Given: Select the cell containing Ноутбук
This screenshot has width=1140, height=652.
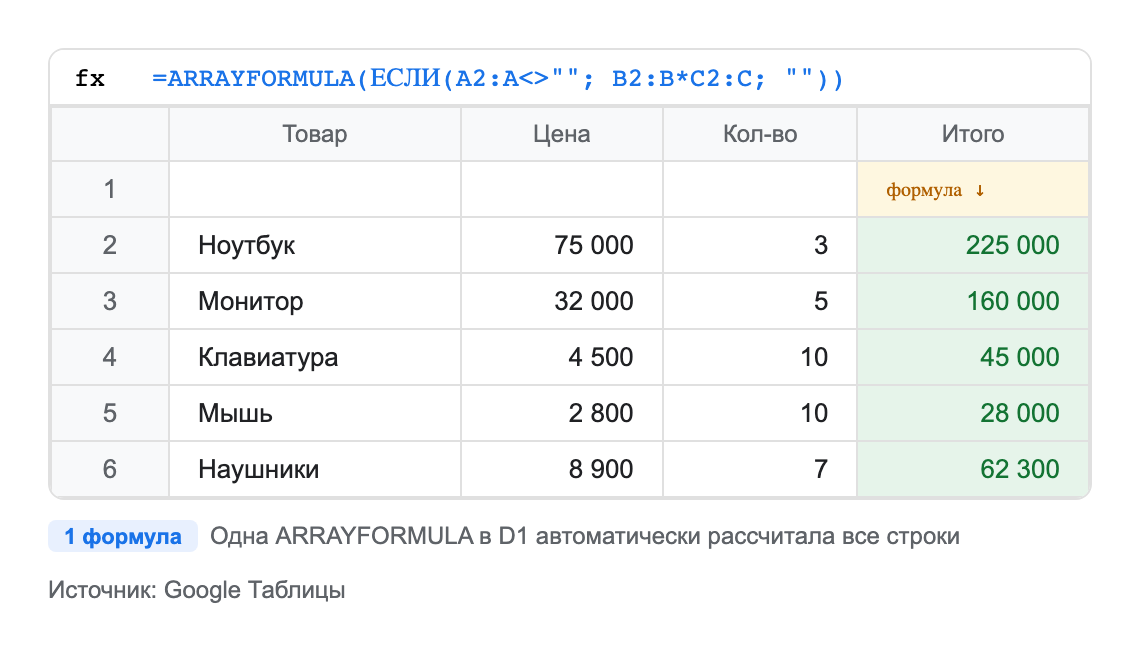Looking at the screenshot, I should click(245, 245).
